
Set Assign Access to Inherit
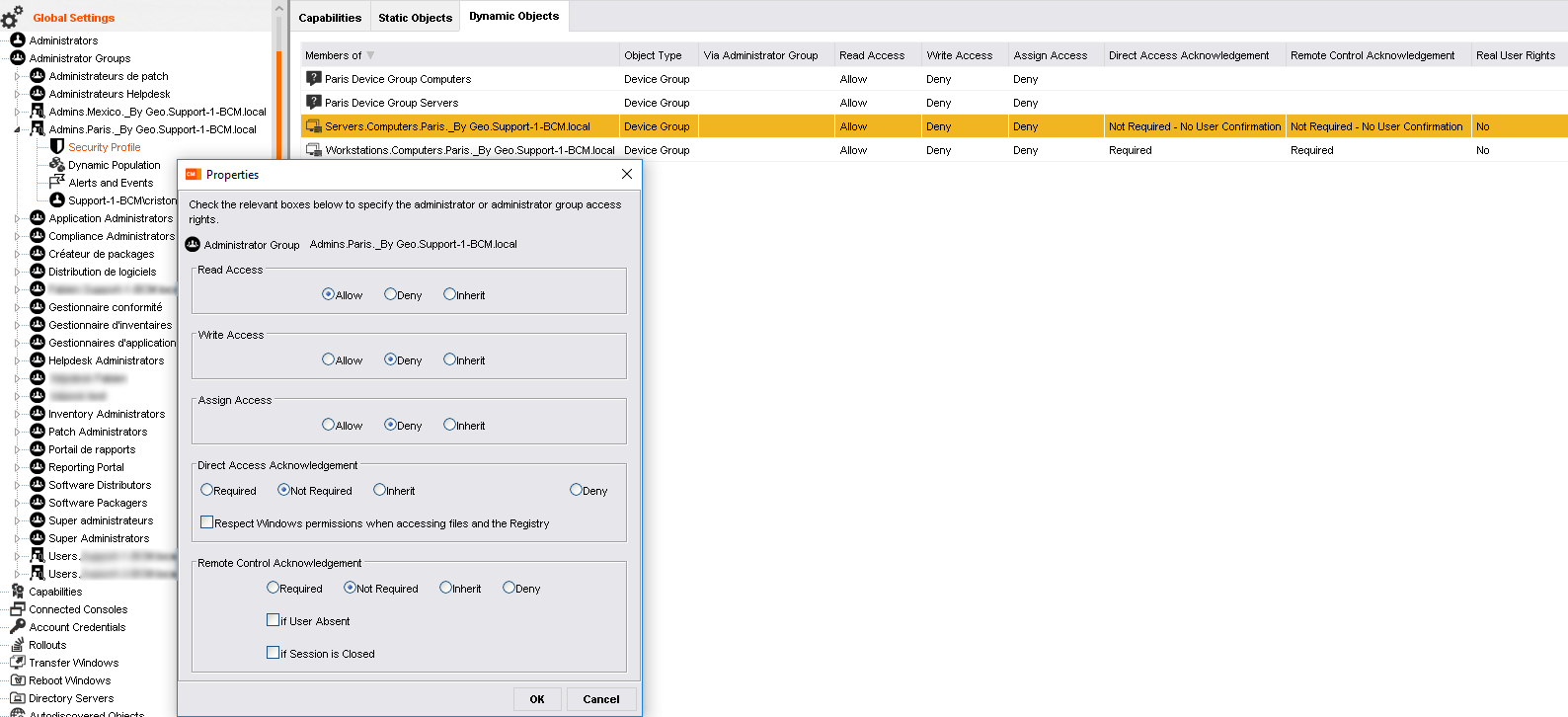click(449, 425)
